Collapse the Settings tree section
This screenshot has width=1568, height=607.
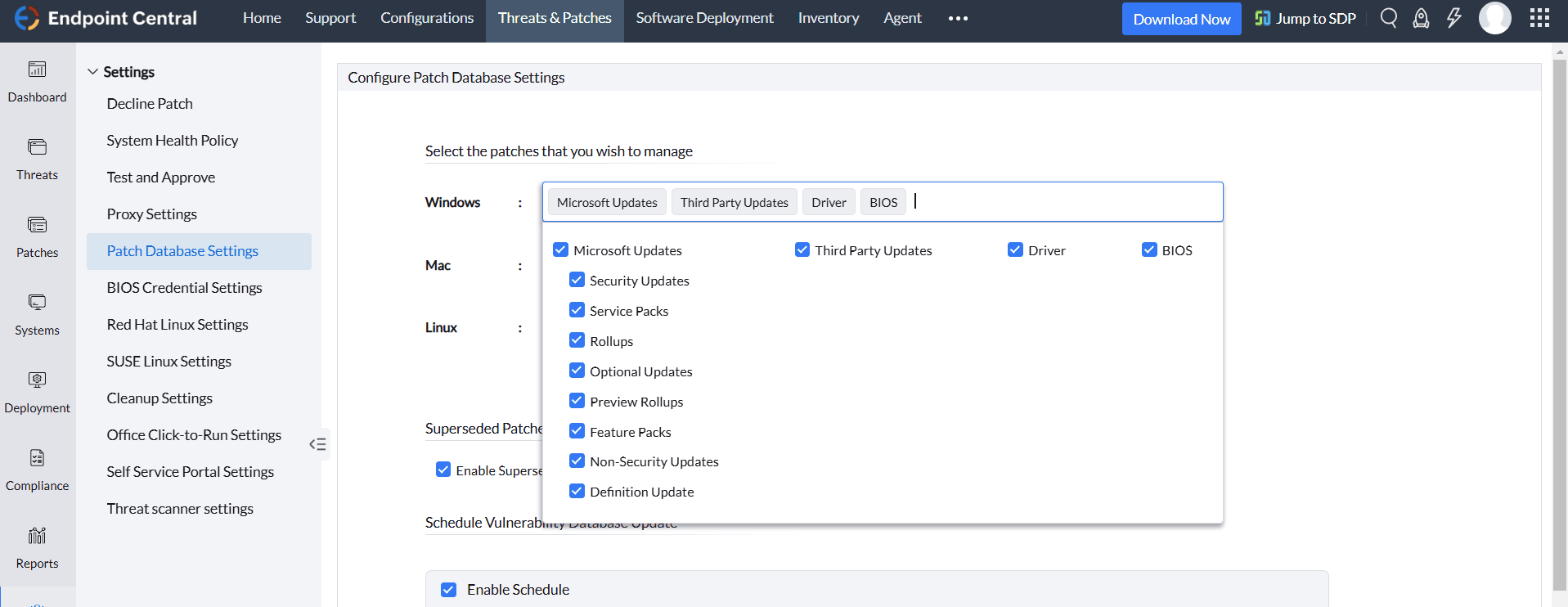92,72
